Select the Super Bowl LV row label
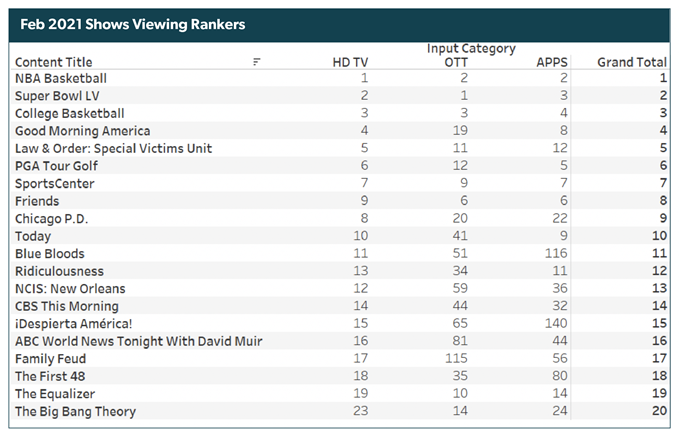The image size is (679, 440). [x=57, y=96]
